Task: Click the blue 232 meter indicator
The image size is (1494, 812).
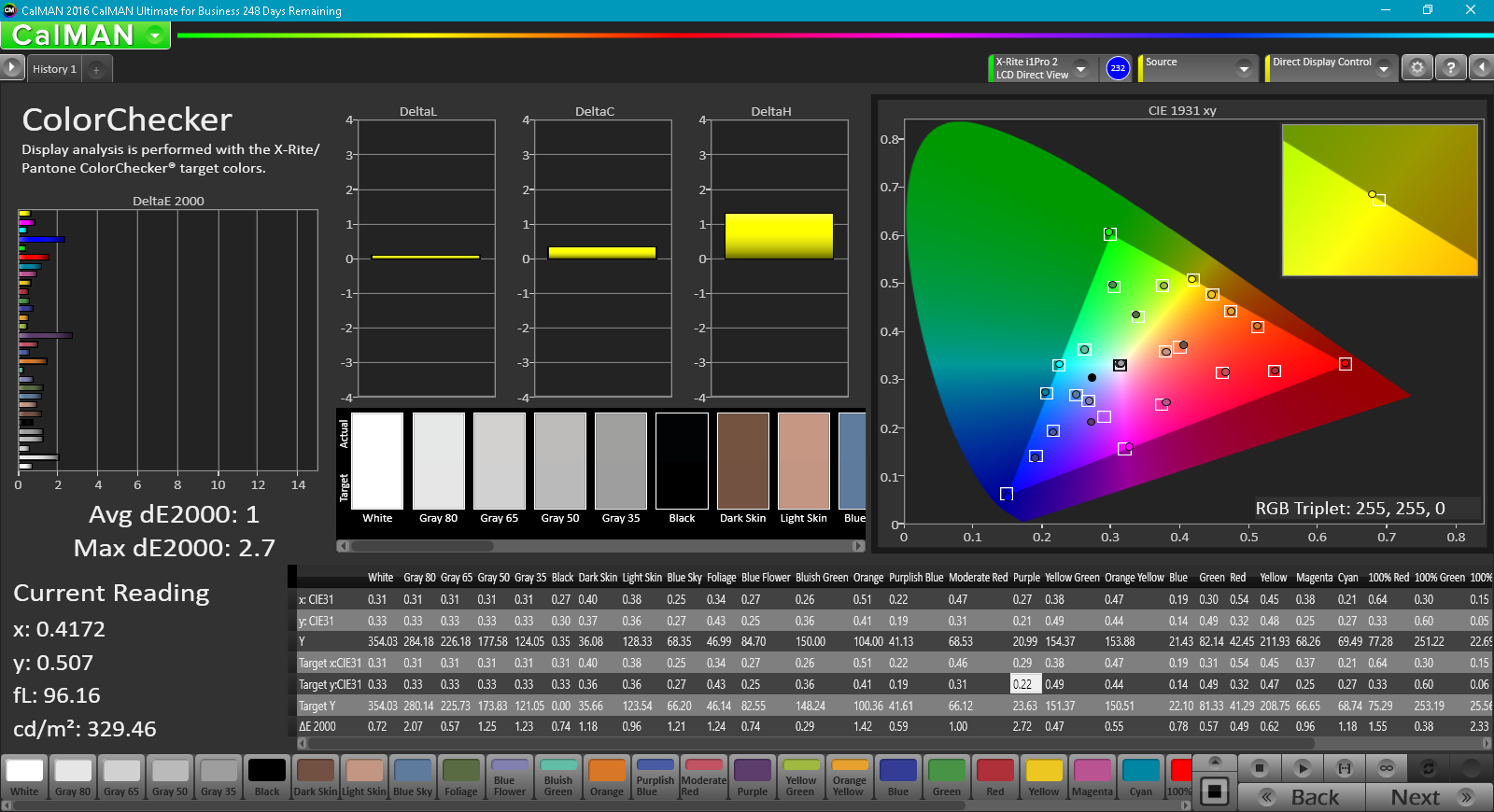Action: (1118, 68)
